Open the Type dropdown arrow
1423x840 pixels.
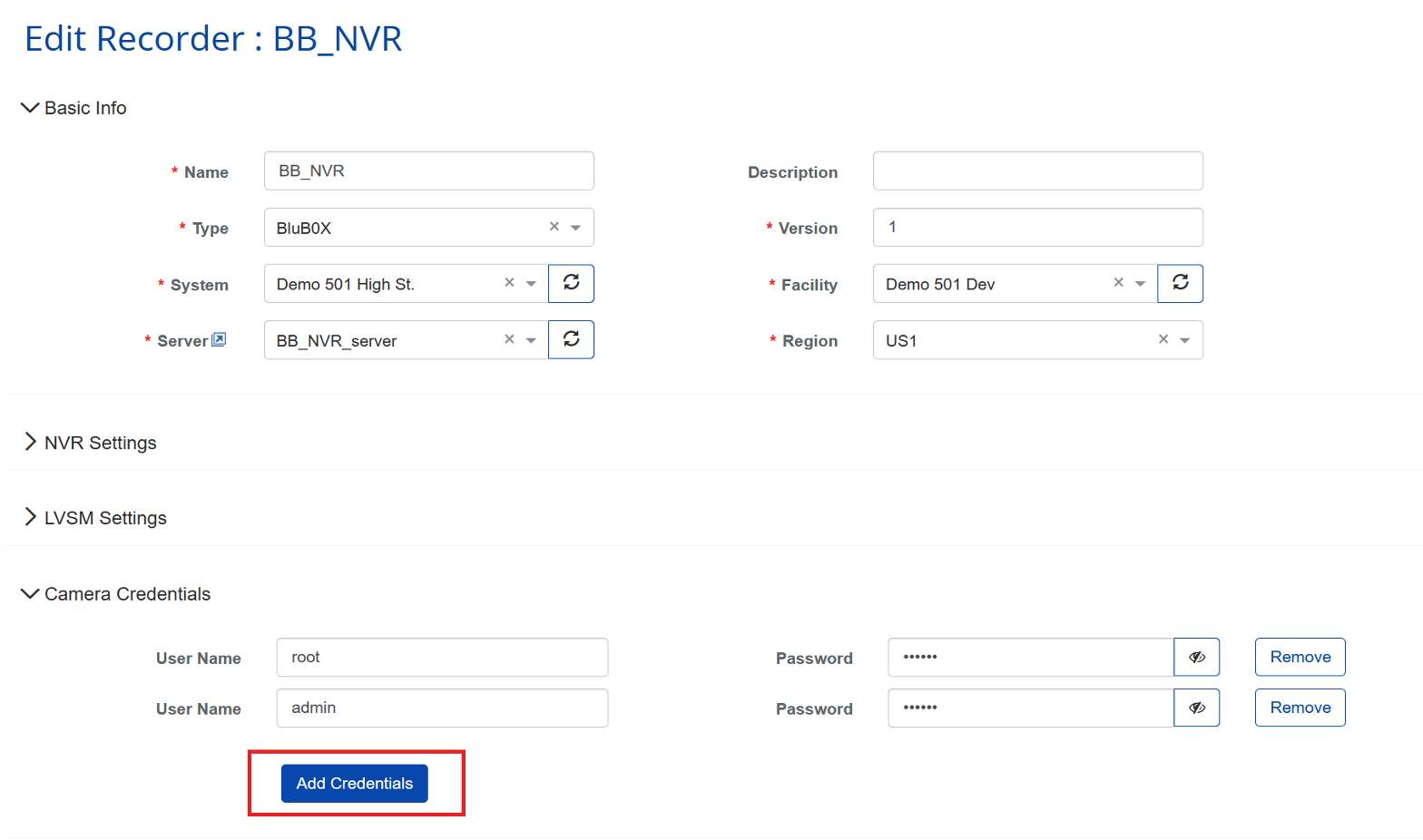point(575,228)
